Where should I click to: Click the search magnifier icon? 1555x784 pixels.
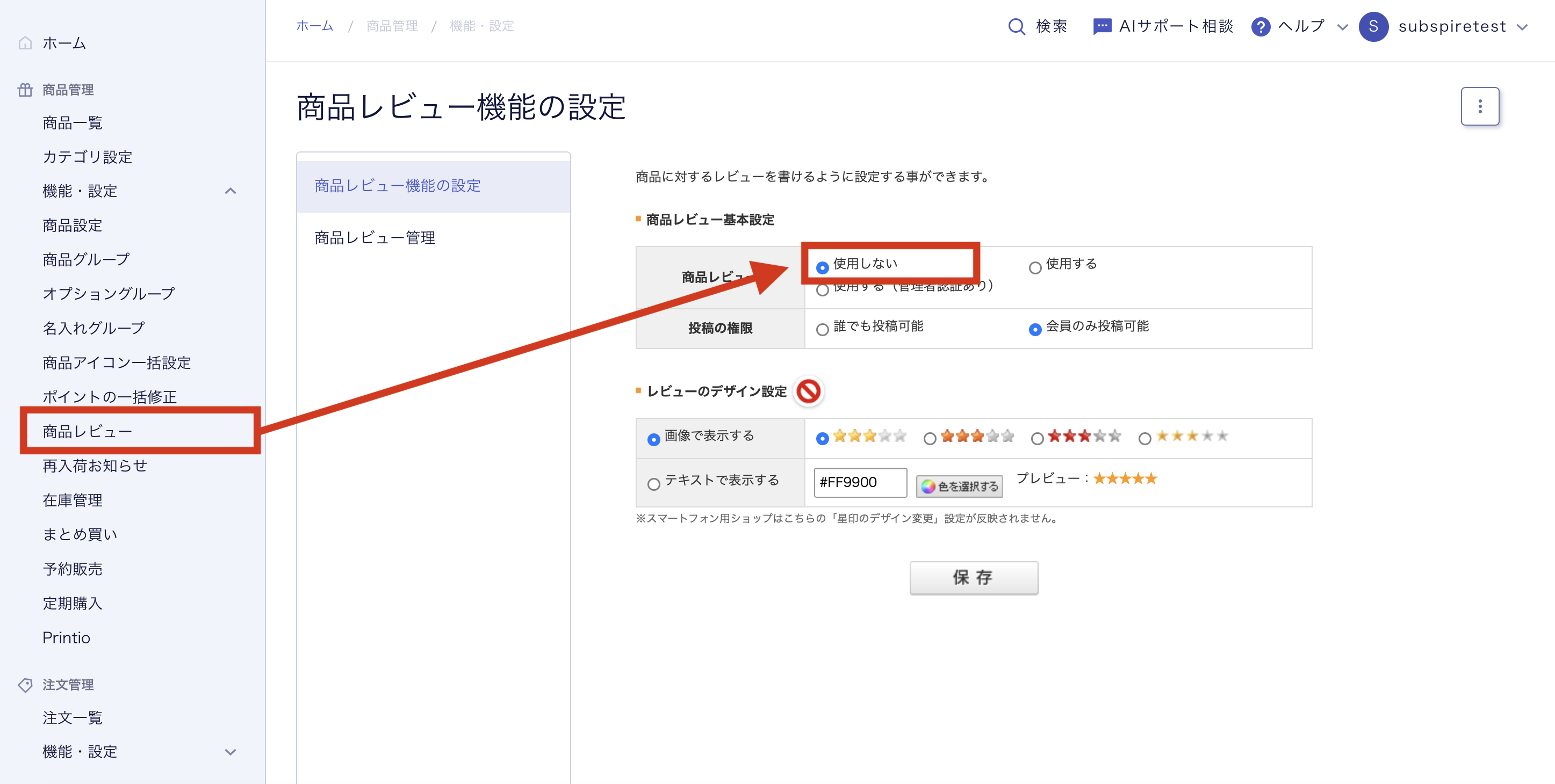(1017, 26)
